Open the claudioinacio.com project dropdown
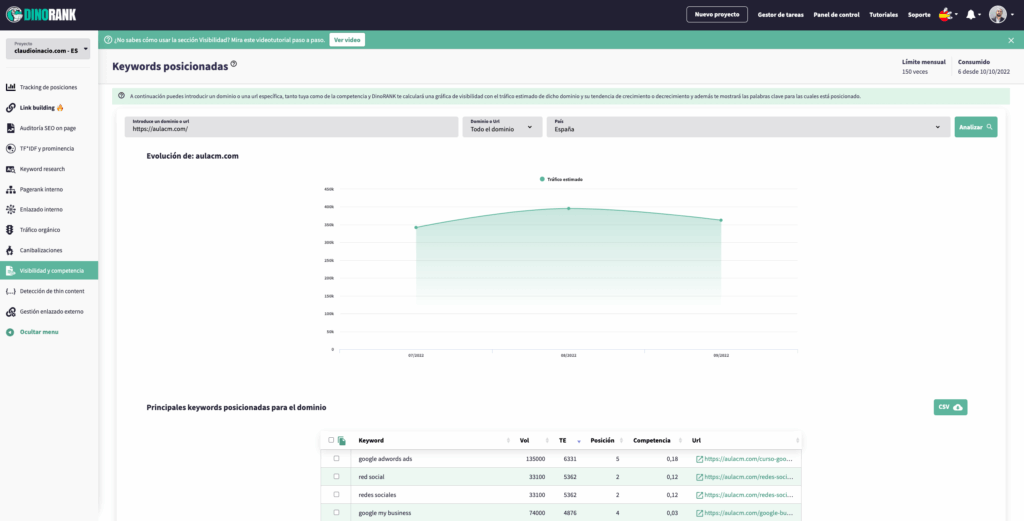 48,48
